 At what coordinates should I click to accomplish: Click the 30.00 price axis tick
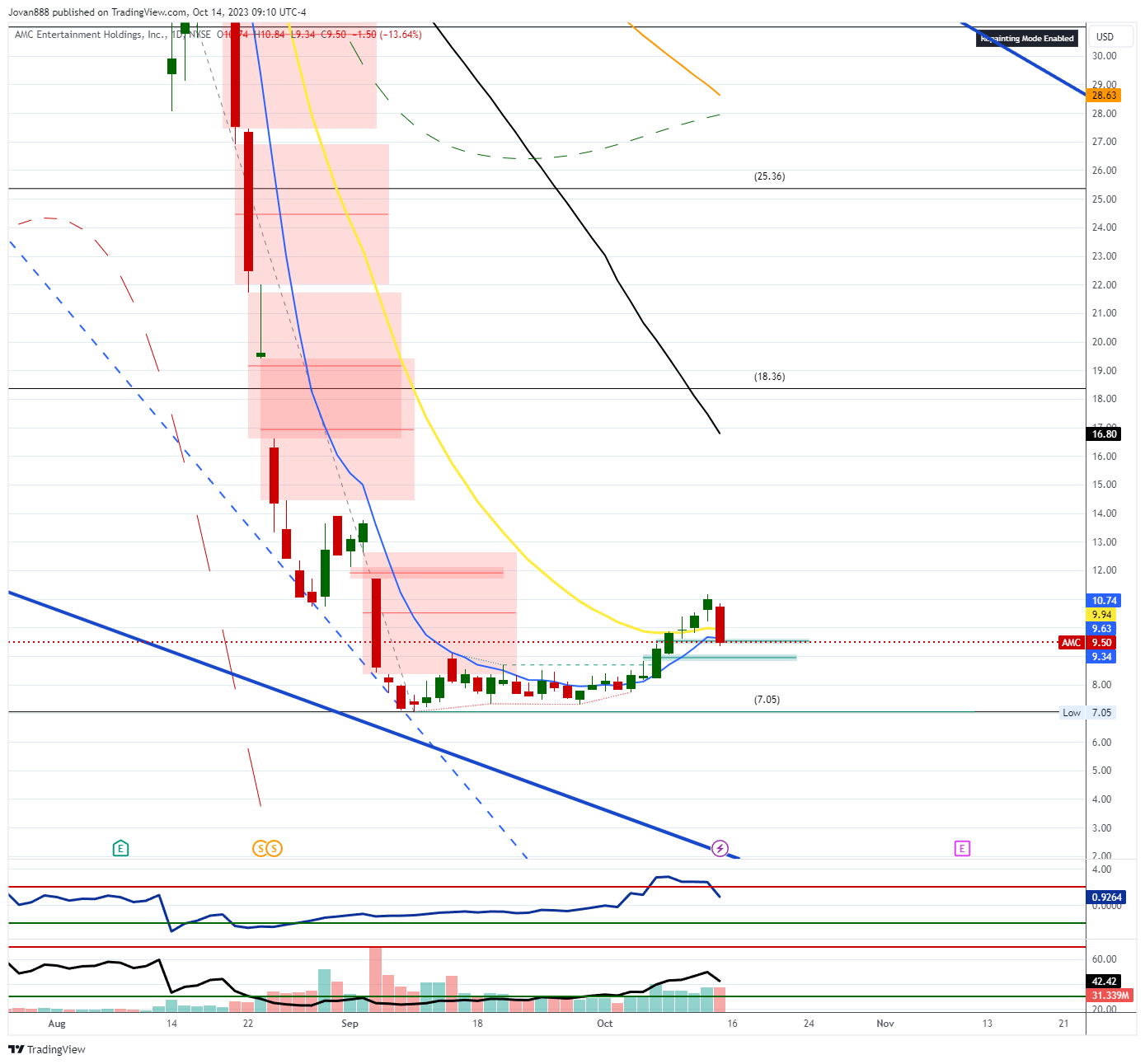(1104, 56)
